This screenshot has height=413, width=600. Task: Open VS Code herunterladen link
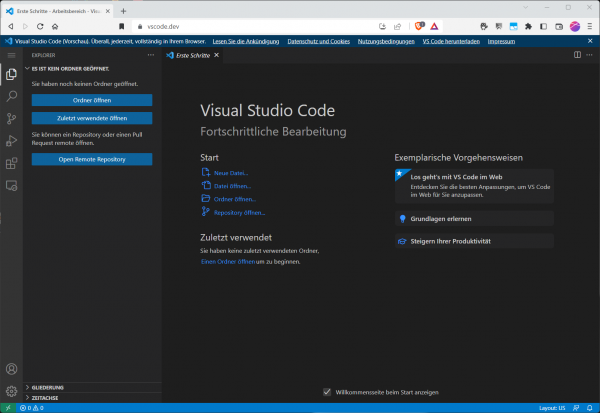(x=451, y=41)
